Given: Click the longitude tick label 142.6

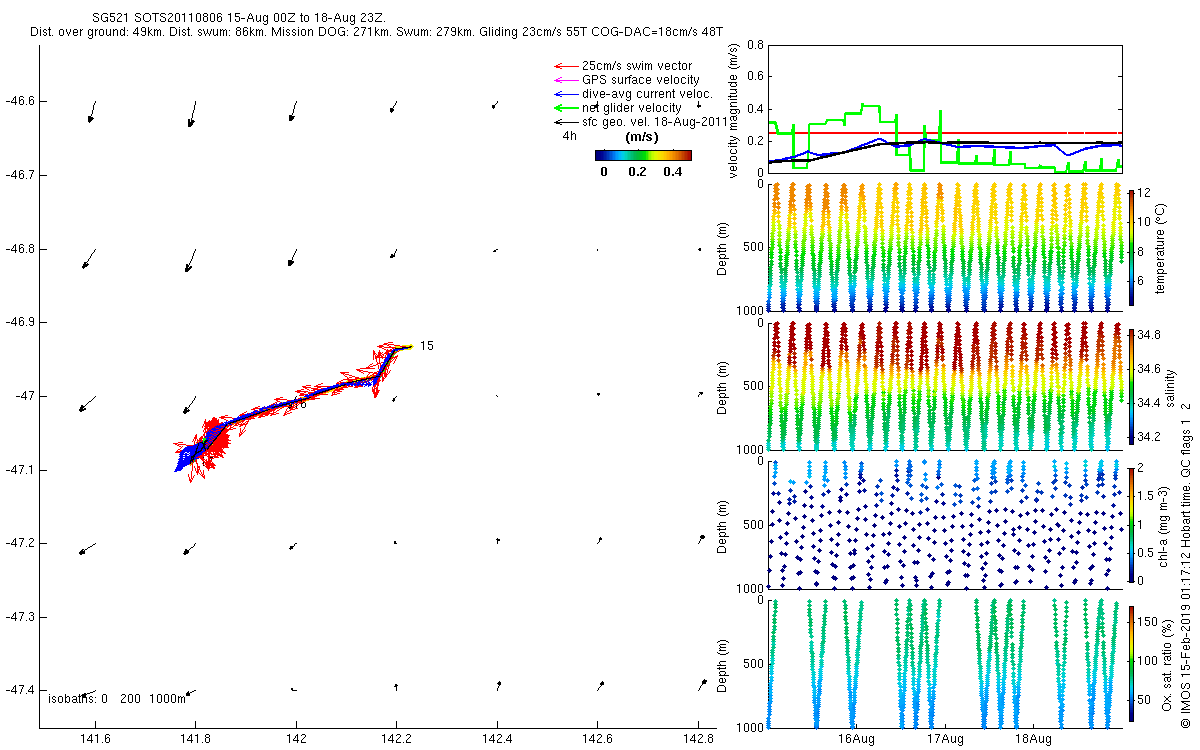Looking at the screenshot, I should [598, 739].
